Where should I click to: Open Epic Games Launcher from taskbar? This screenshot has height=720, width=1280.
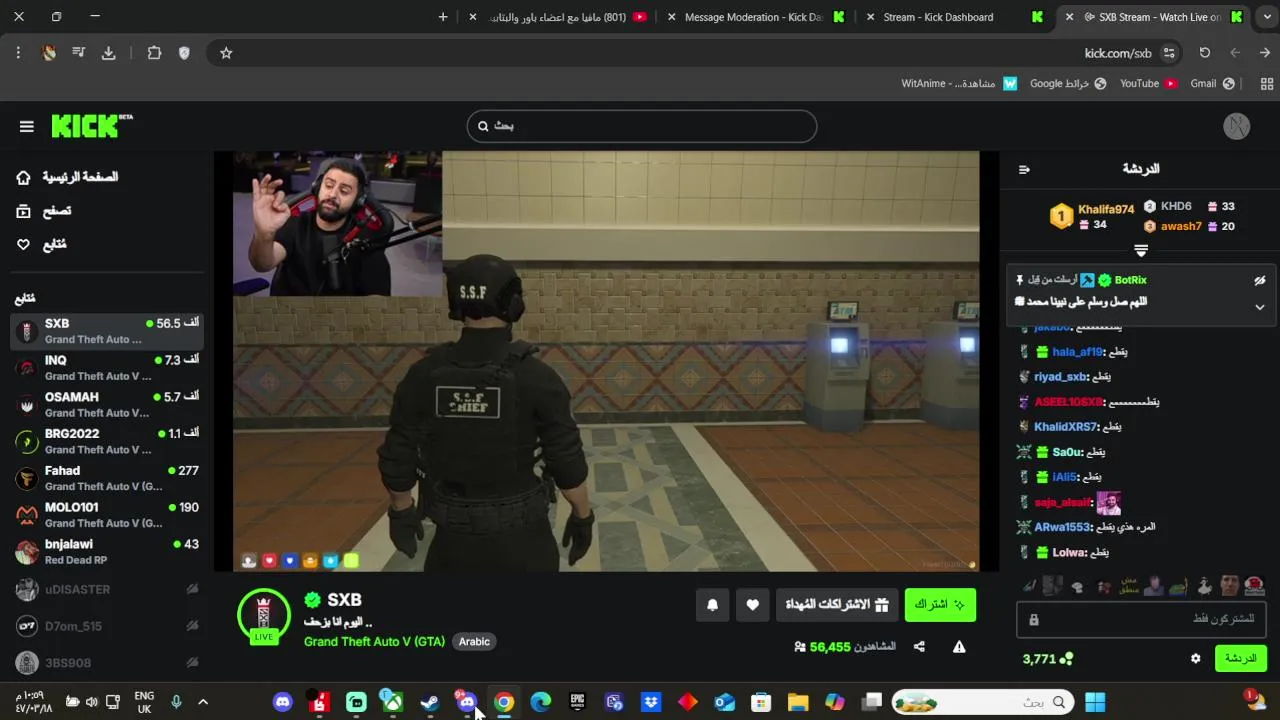(577, 702)
